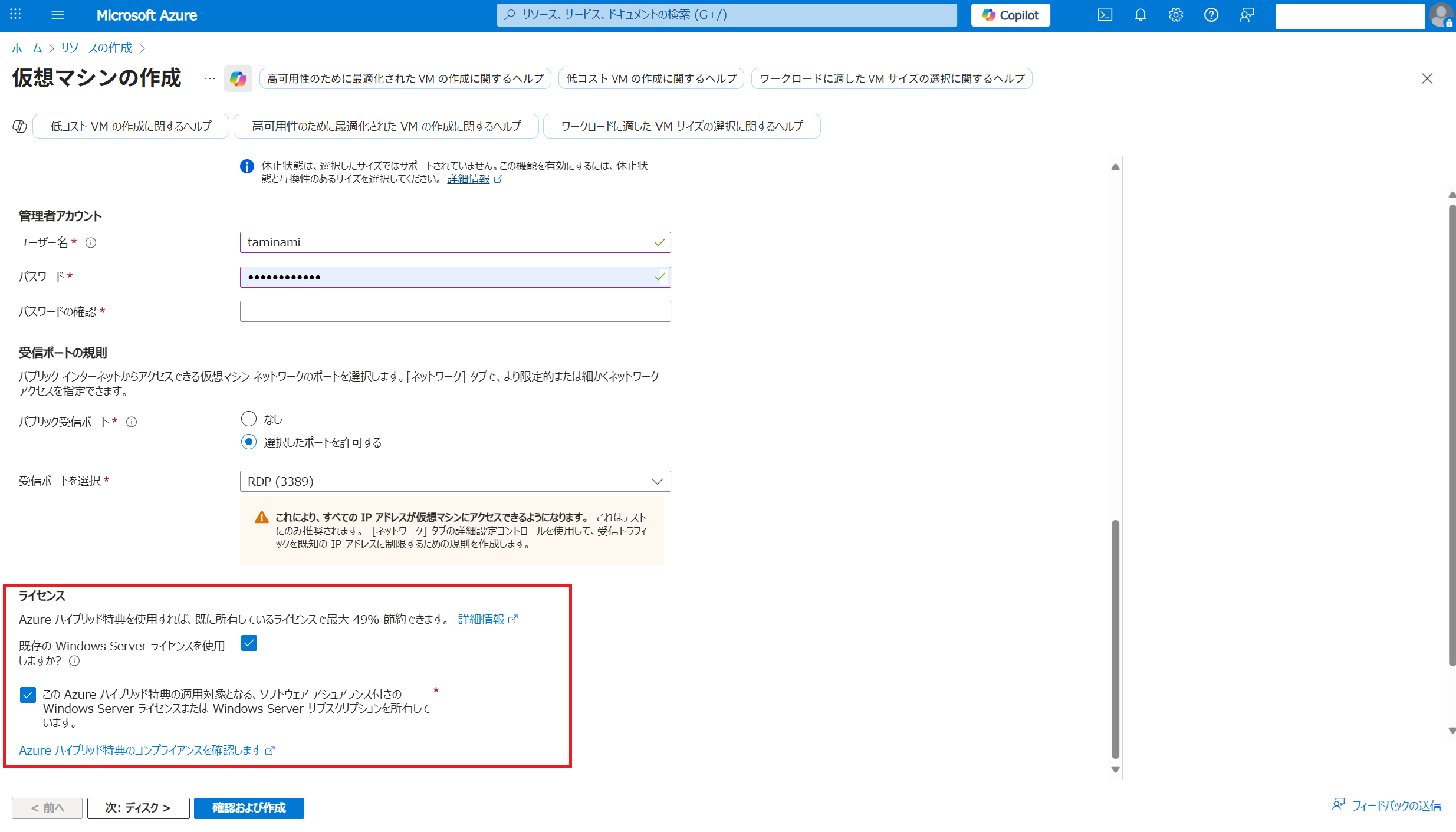The image size is (1456, 832).
Task: Show info tooltip for ユーザー名
Action: click(91, 242)
